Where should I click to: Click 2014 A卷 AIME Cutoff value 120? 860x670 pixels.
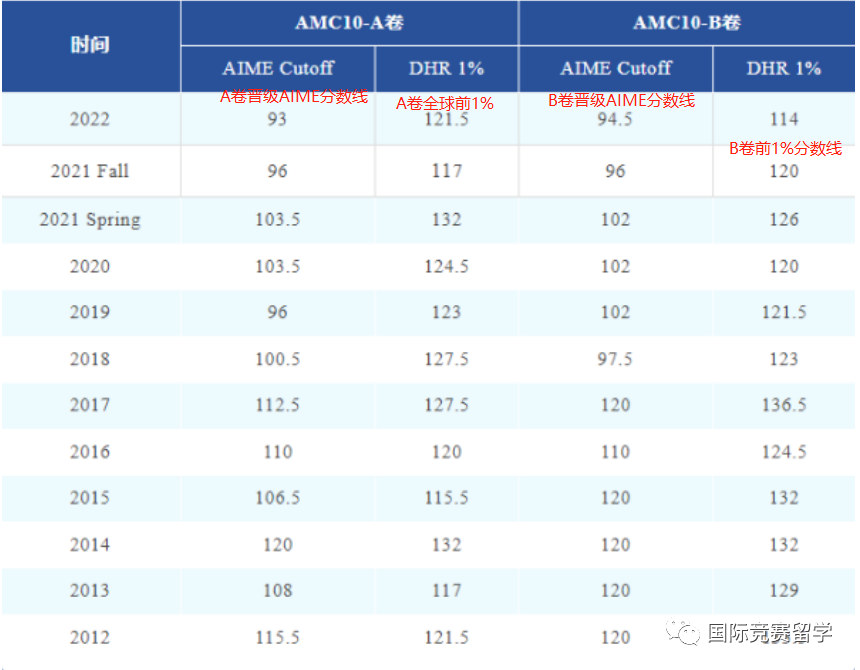(x=278, y=545)
